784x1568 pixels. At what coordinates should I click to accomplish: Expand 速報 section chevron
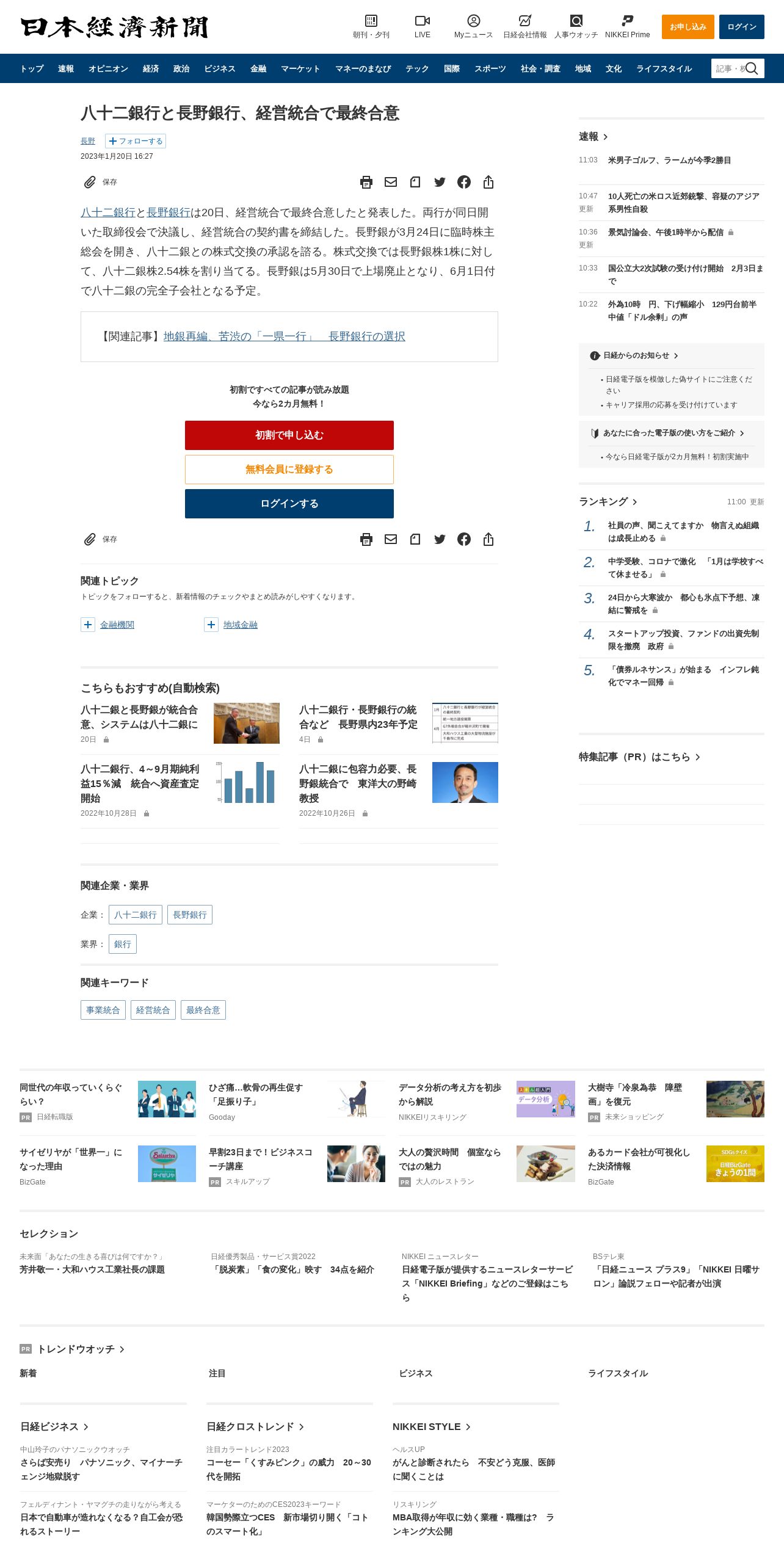pyautogui.click(x=605, y=137)
